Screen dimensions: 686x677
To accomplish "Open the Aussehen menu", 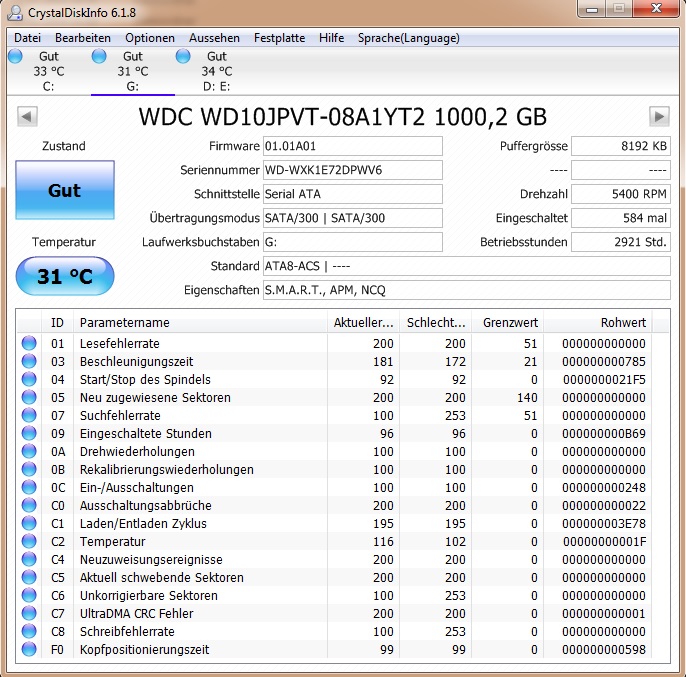I will coord(214,38).
